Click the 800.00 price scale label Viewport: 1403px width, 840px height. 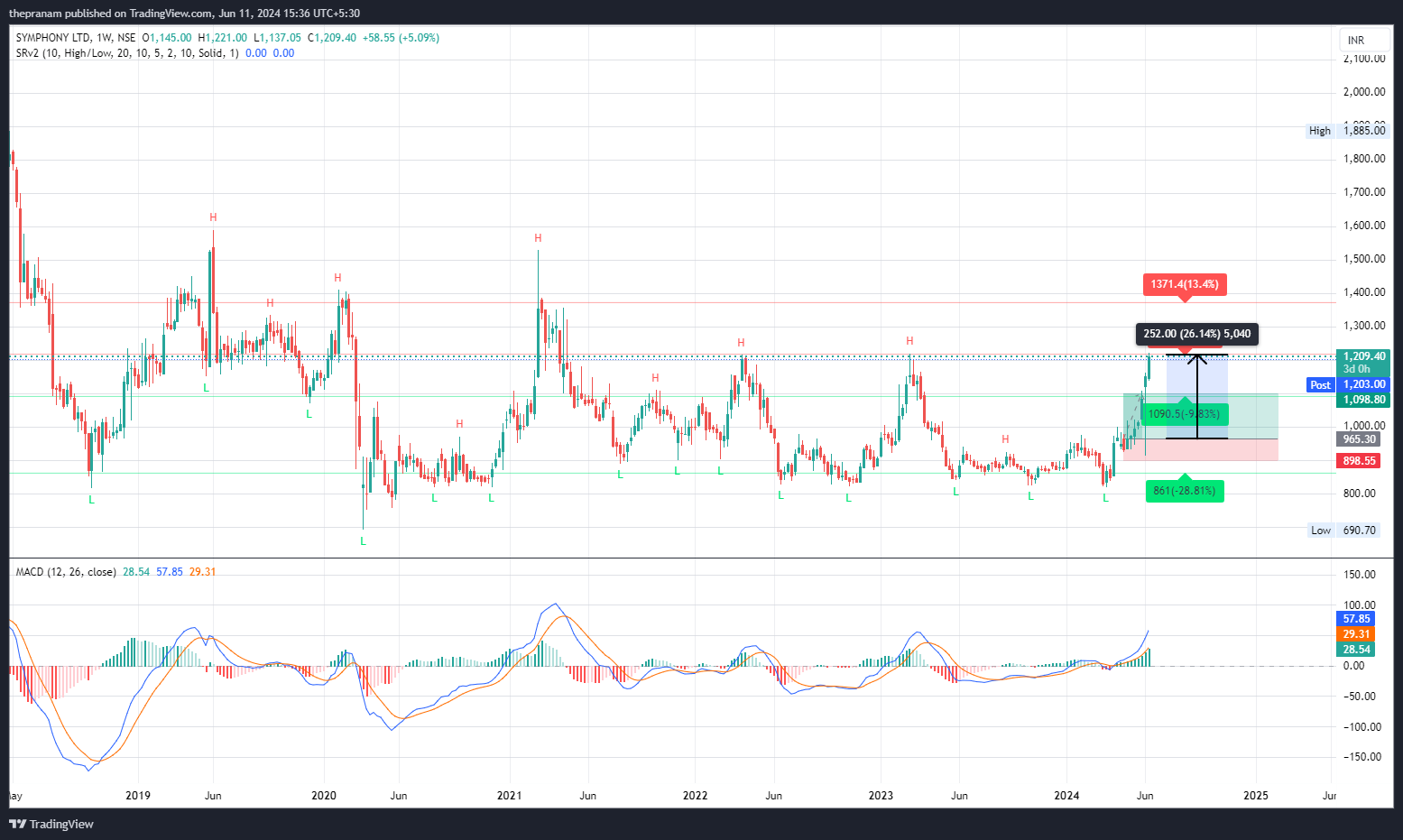1360,494
